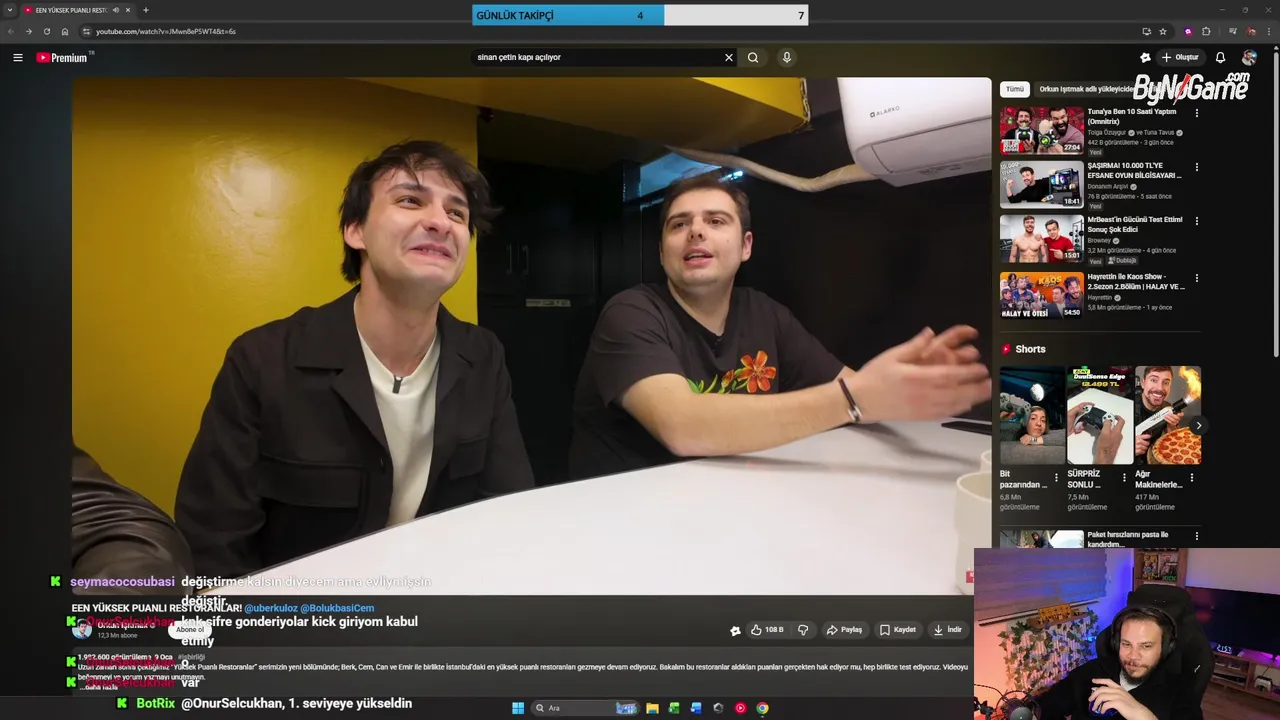Click the install app icon in address bar

1146,31
